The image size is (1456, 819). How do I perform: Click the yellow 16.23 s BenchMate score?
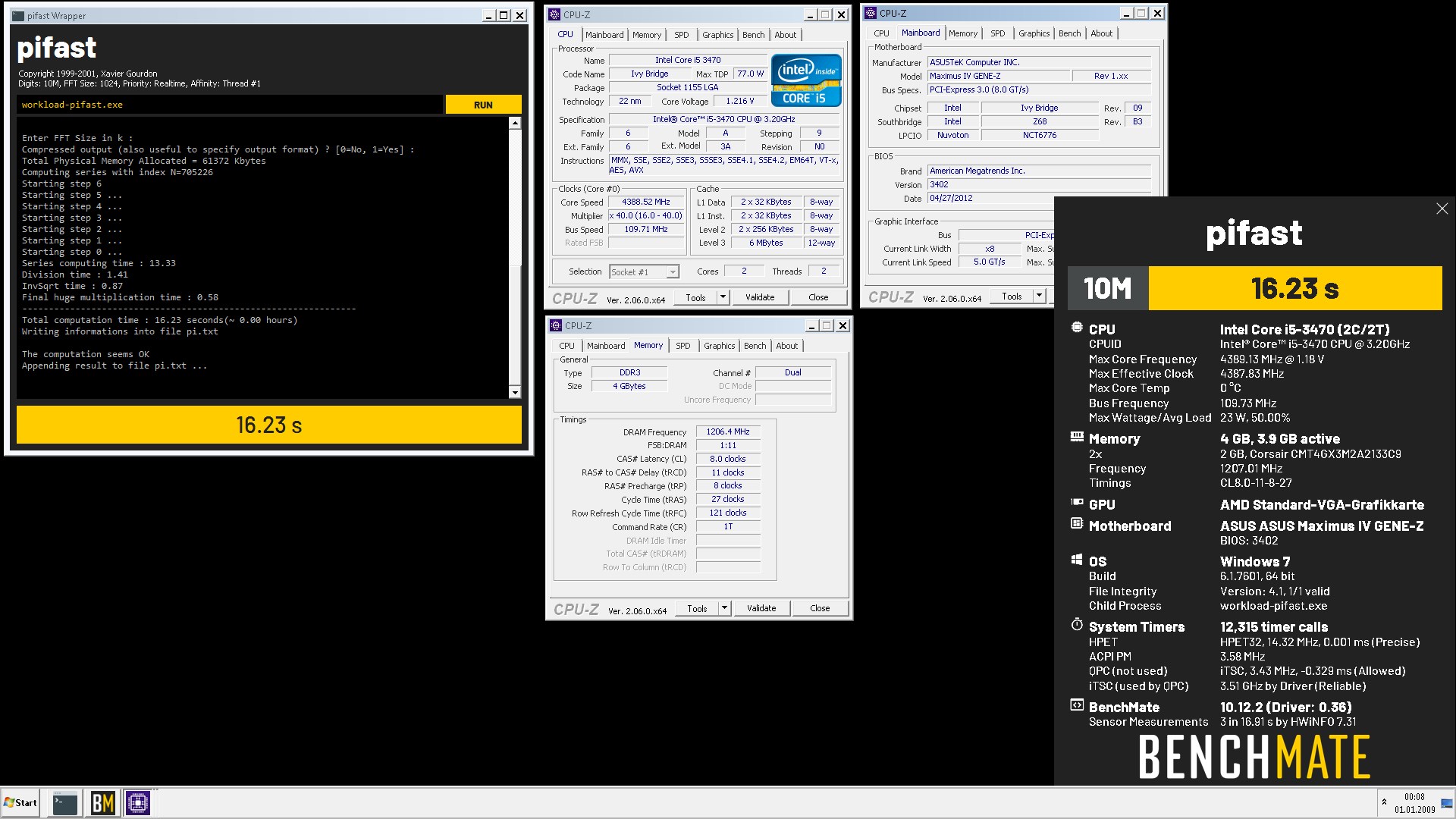point(1295,288)
